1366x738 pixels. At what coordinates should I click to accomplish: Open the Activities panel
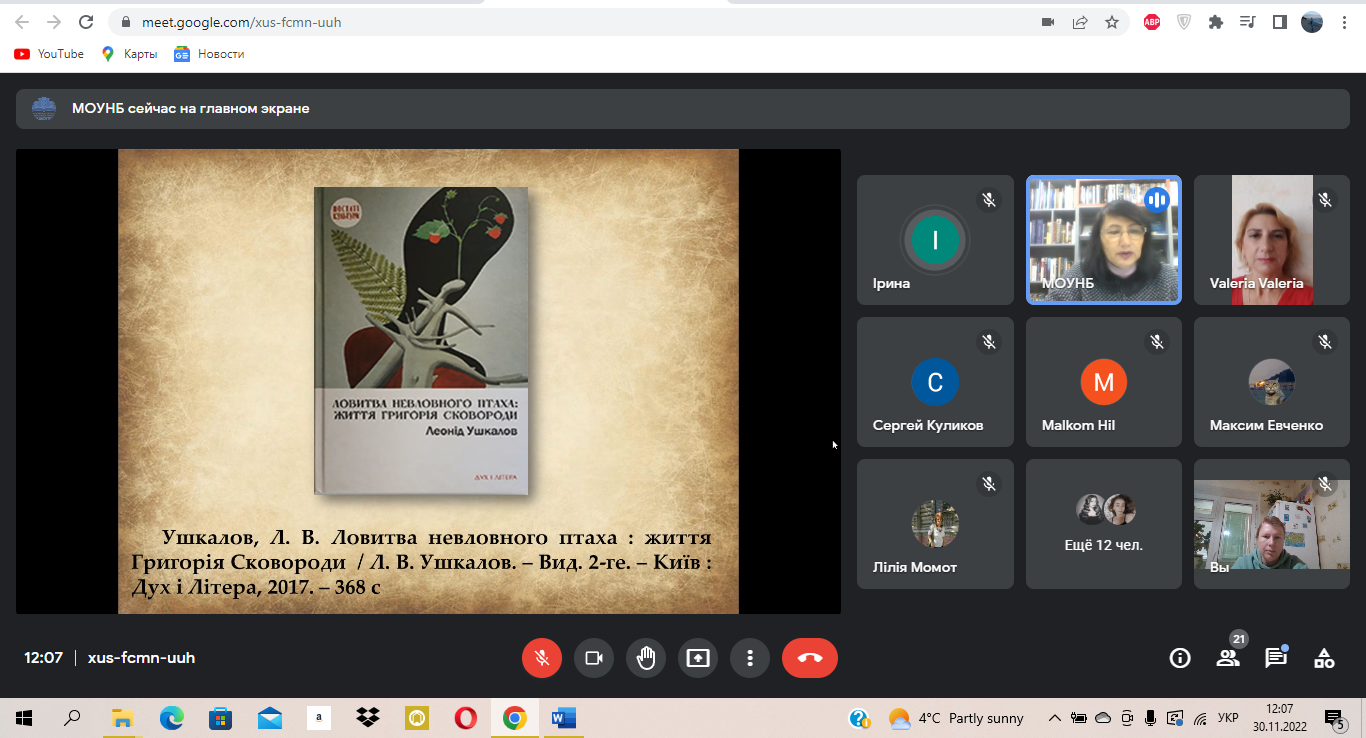click(1324, 658)
